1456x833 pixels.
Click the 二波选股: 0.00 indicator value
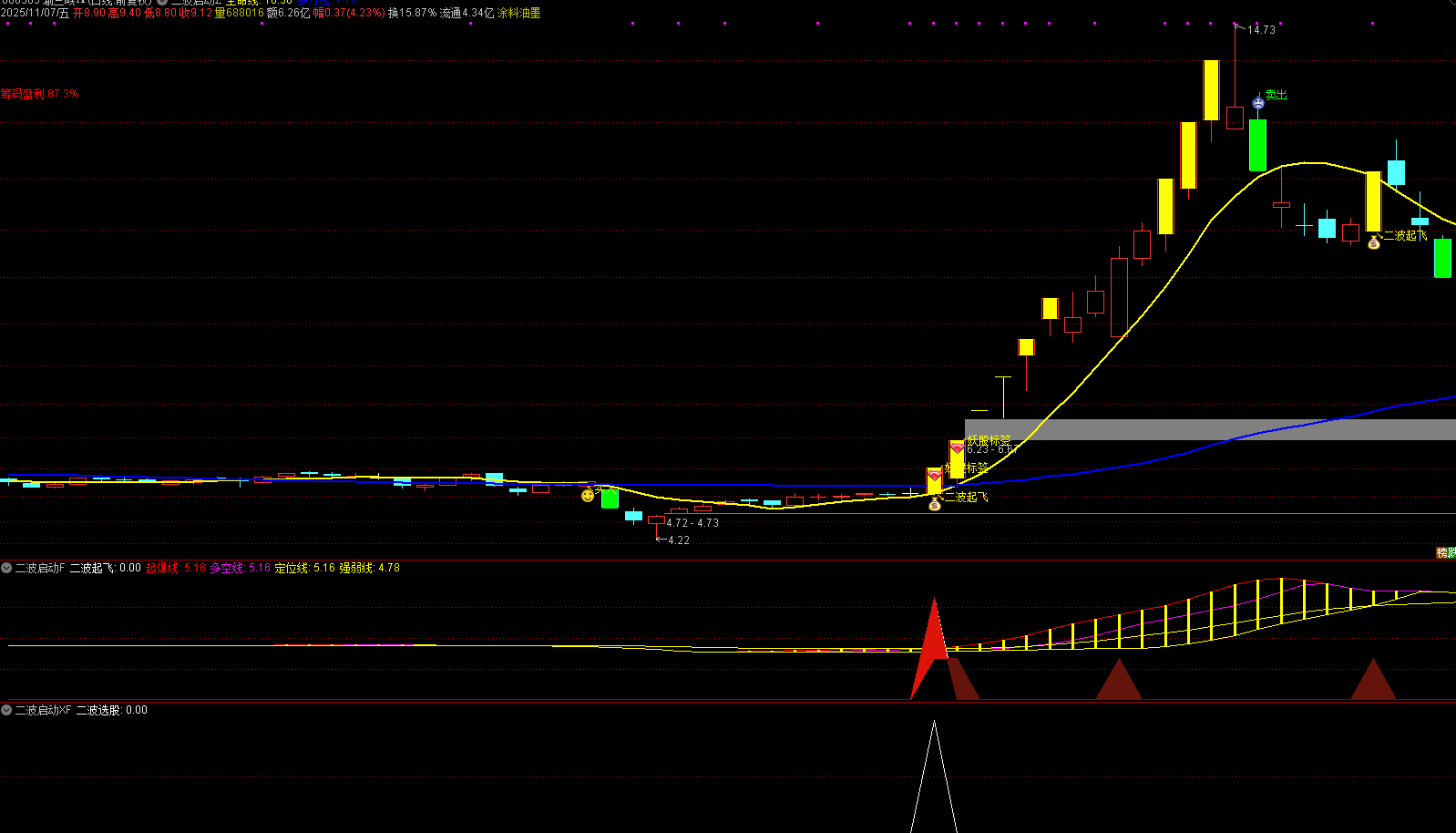(x=111, y=710)
